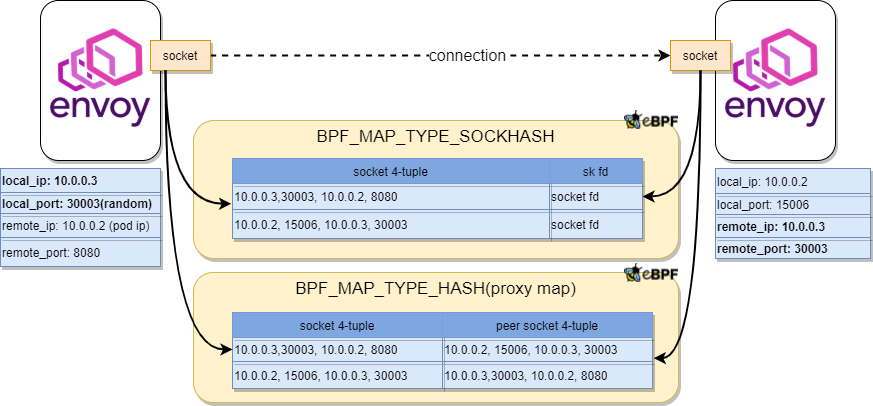The width and height of the screenshot is (873, 406).
Task: Click "socket fd" in first SOCKHASH row
Action: click(596, 197)
